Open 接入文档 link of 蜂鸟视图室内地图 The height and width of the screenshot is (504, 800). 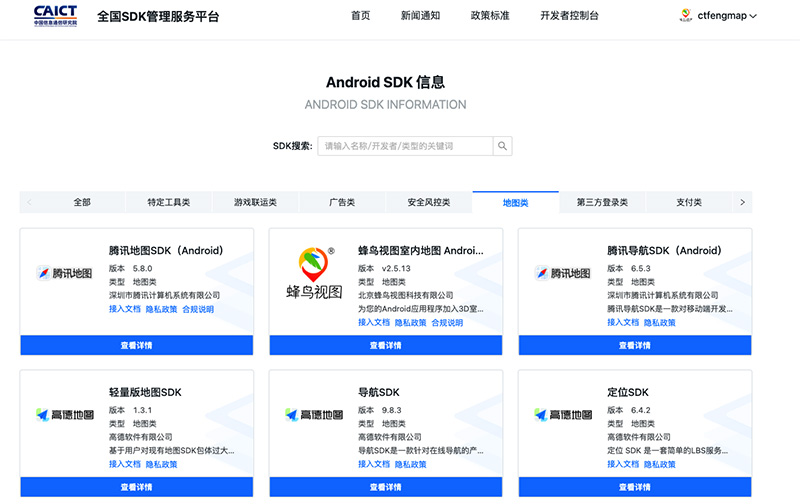pyautogui.click(x=374, y=322)
